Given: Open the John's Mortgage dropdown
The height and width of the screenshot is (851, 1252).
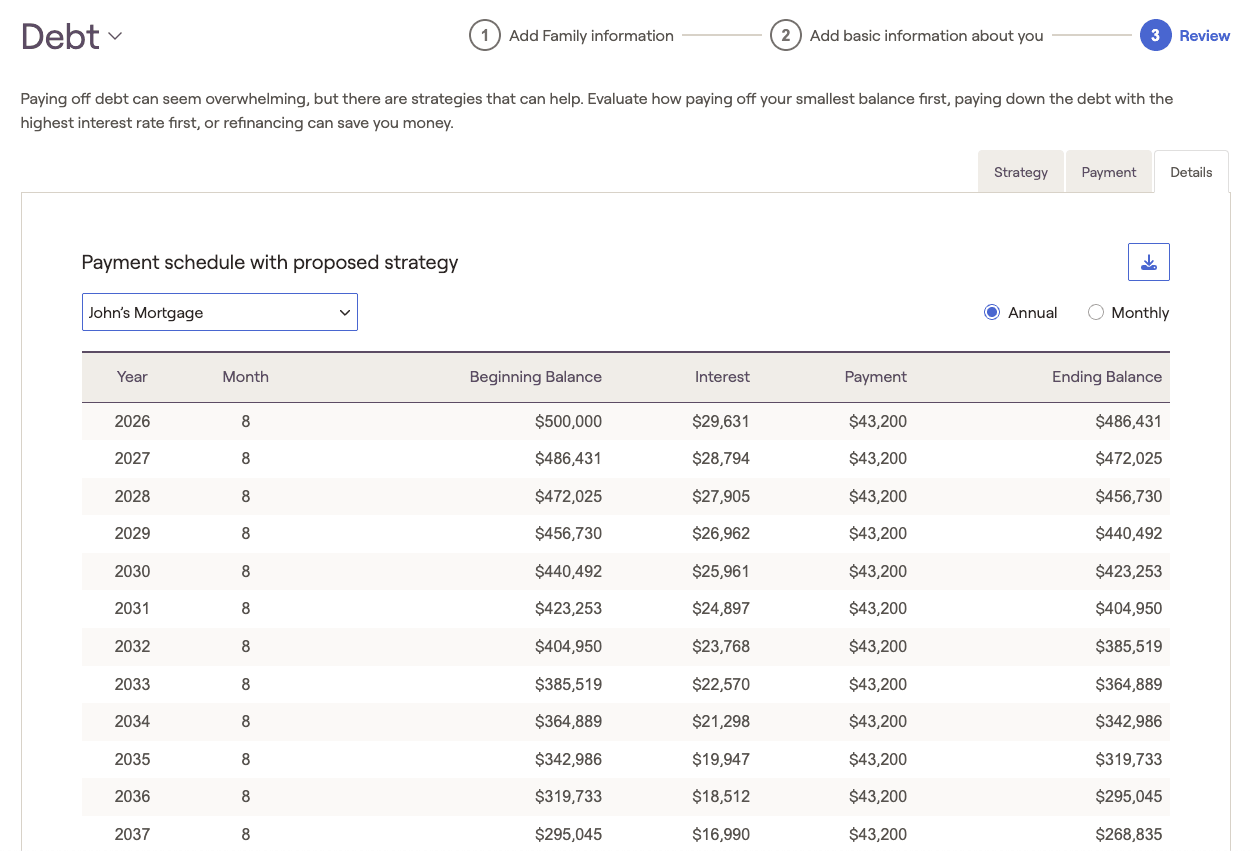Looking at the screenshot, I should pyautogui.click(x=220, y=312).
